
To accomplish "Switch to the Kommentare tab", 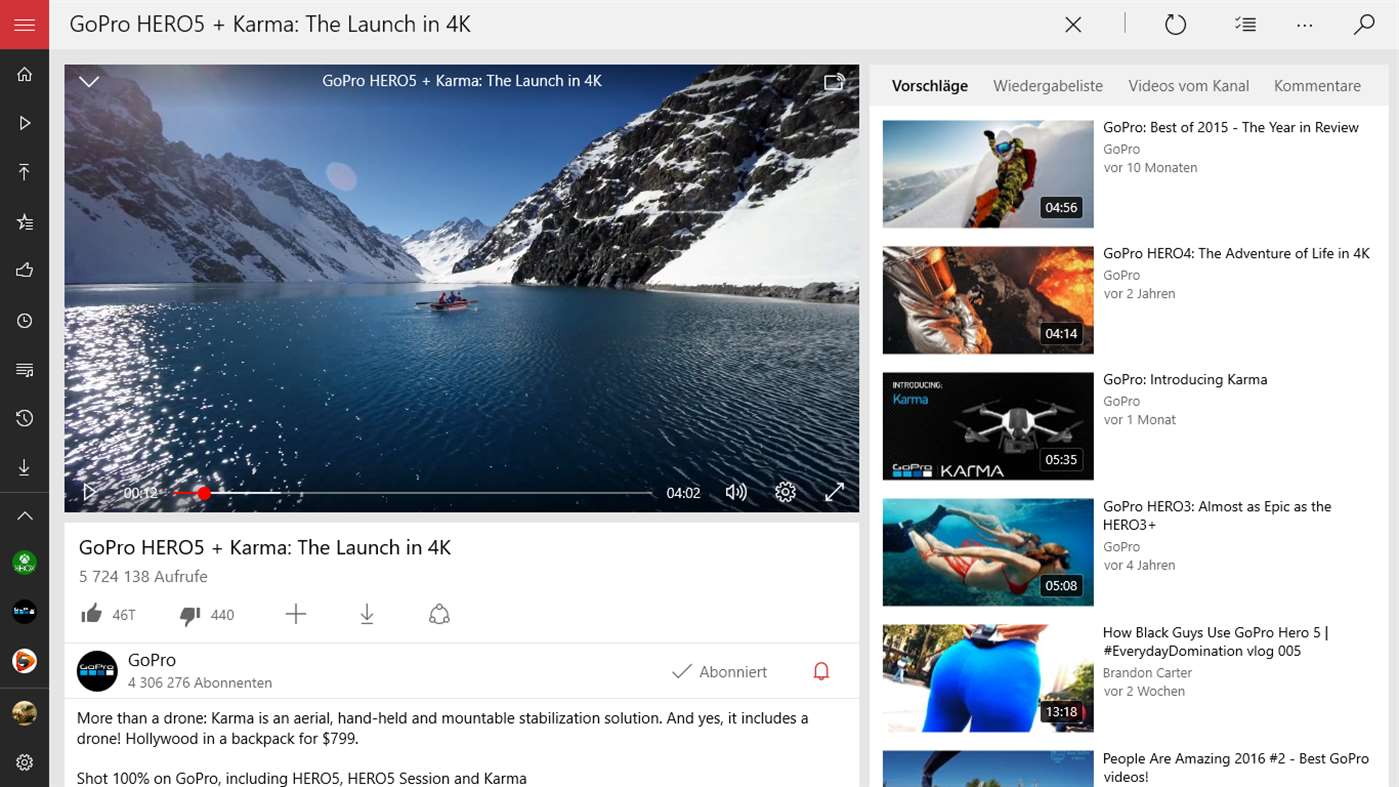I will (1317, 86).
